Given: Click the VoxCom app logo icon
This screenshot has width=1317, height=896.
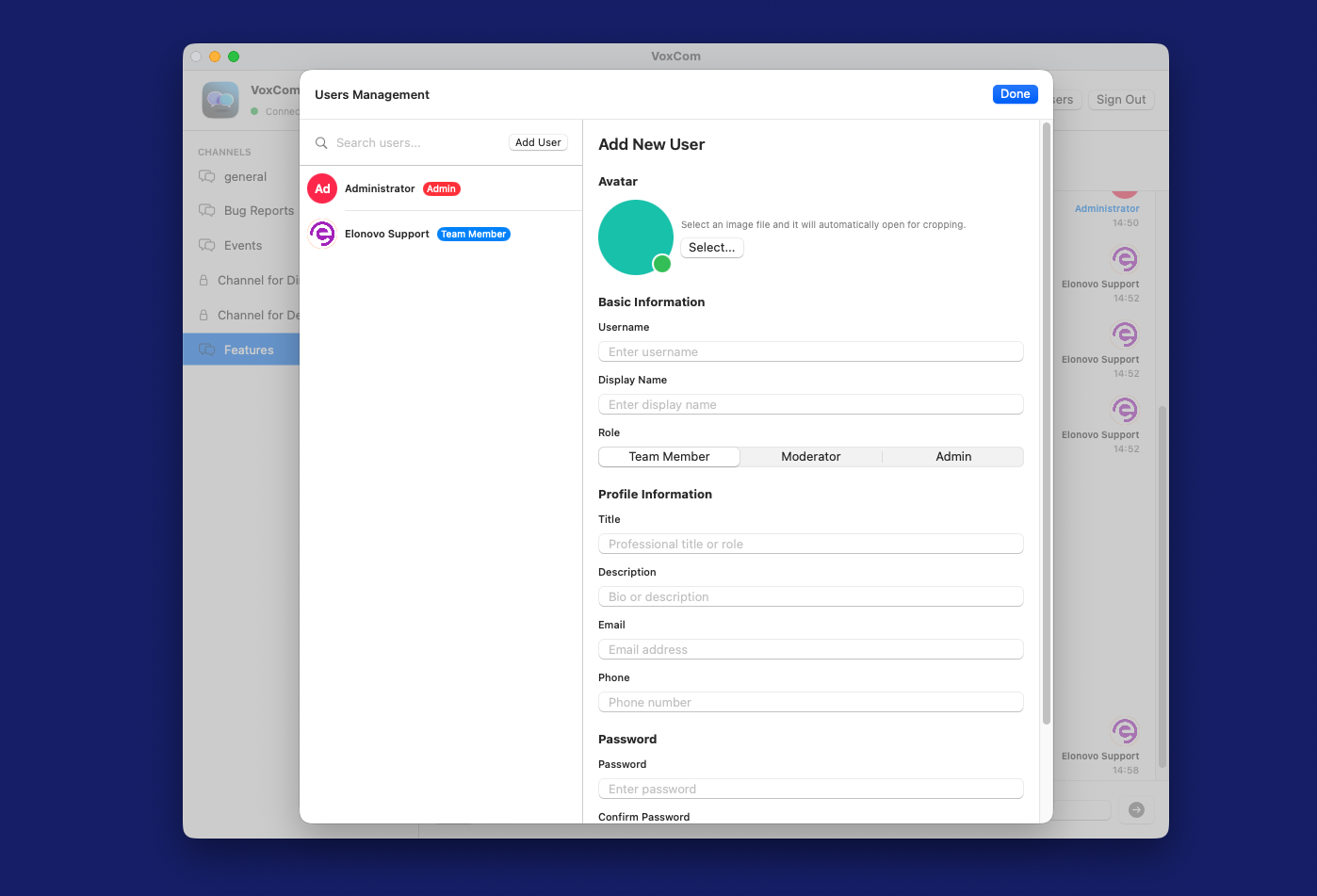Looking at the screenshot, I should [x=220, y=100].
